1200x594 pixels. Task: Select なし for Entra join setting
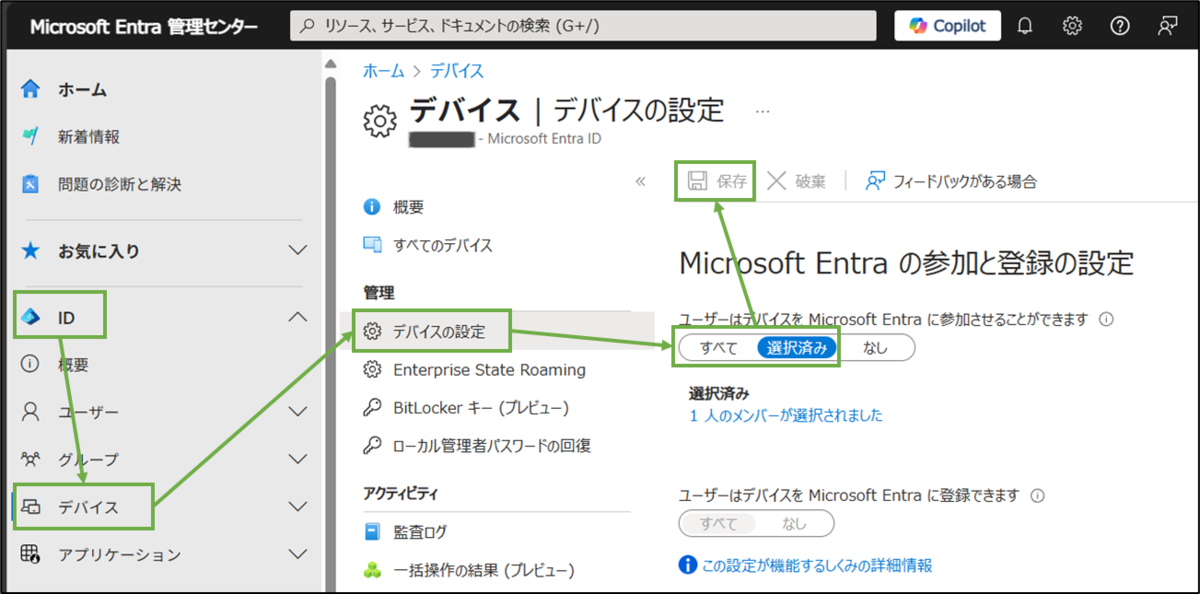point(875,348)
